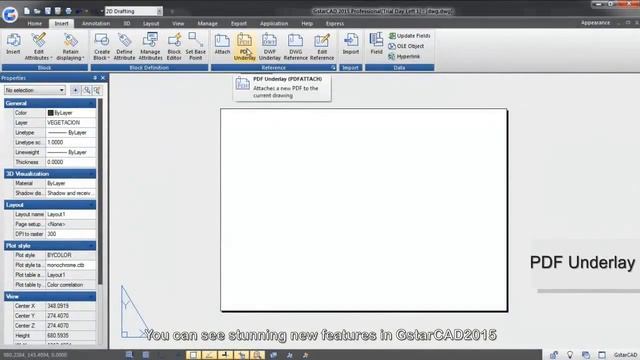Click the Appearance button
640x360 pixels.
[x=595, y=23]
